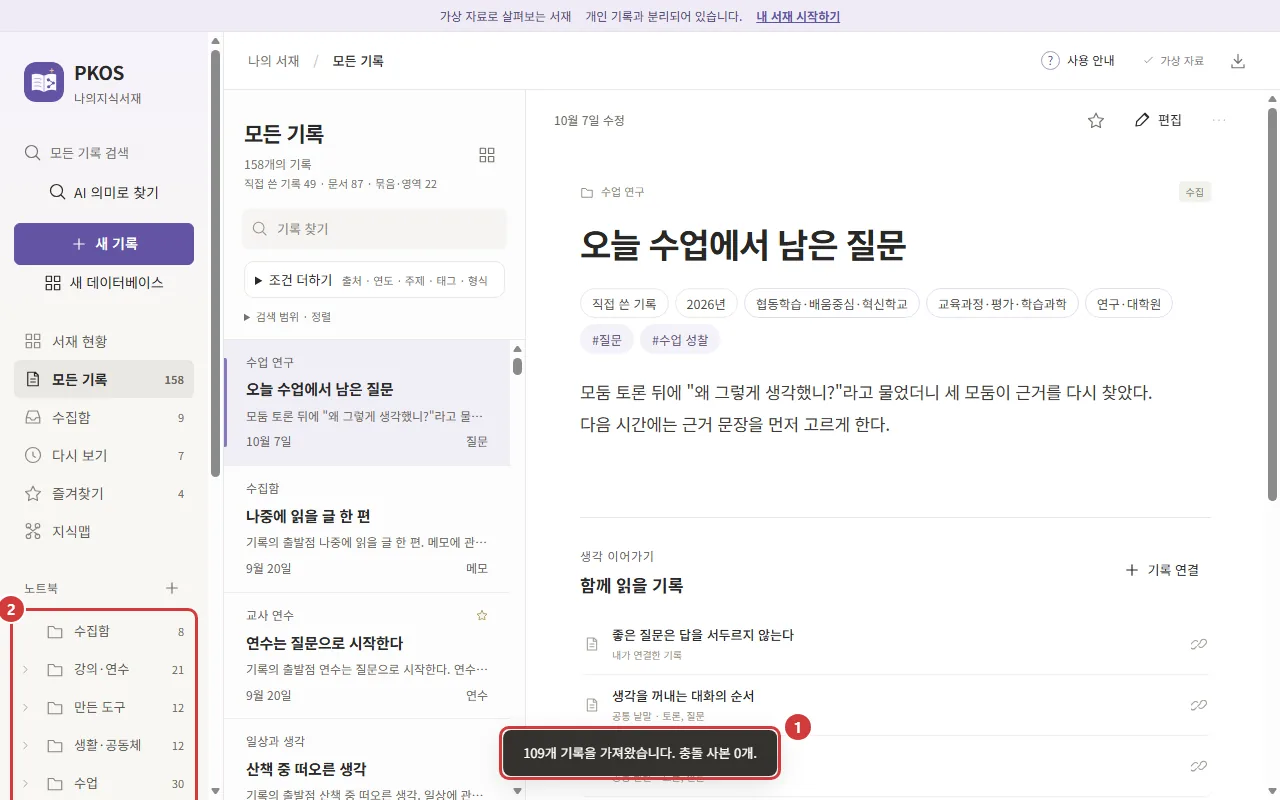Click the PKOS logo icon

click(x=44, y=82)
